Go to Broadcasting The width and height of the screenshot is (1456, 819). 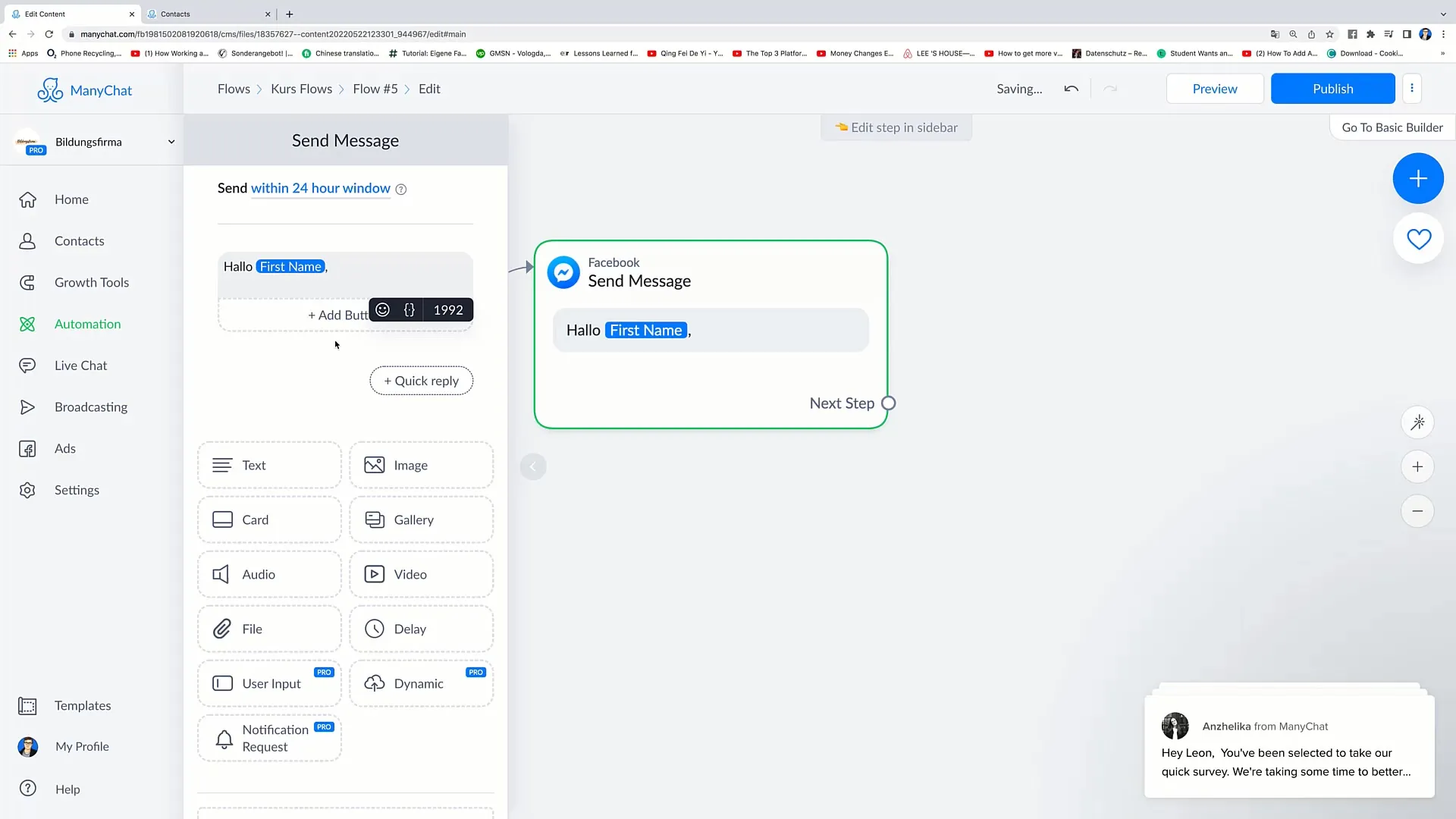[90, 407]
